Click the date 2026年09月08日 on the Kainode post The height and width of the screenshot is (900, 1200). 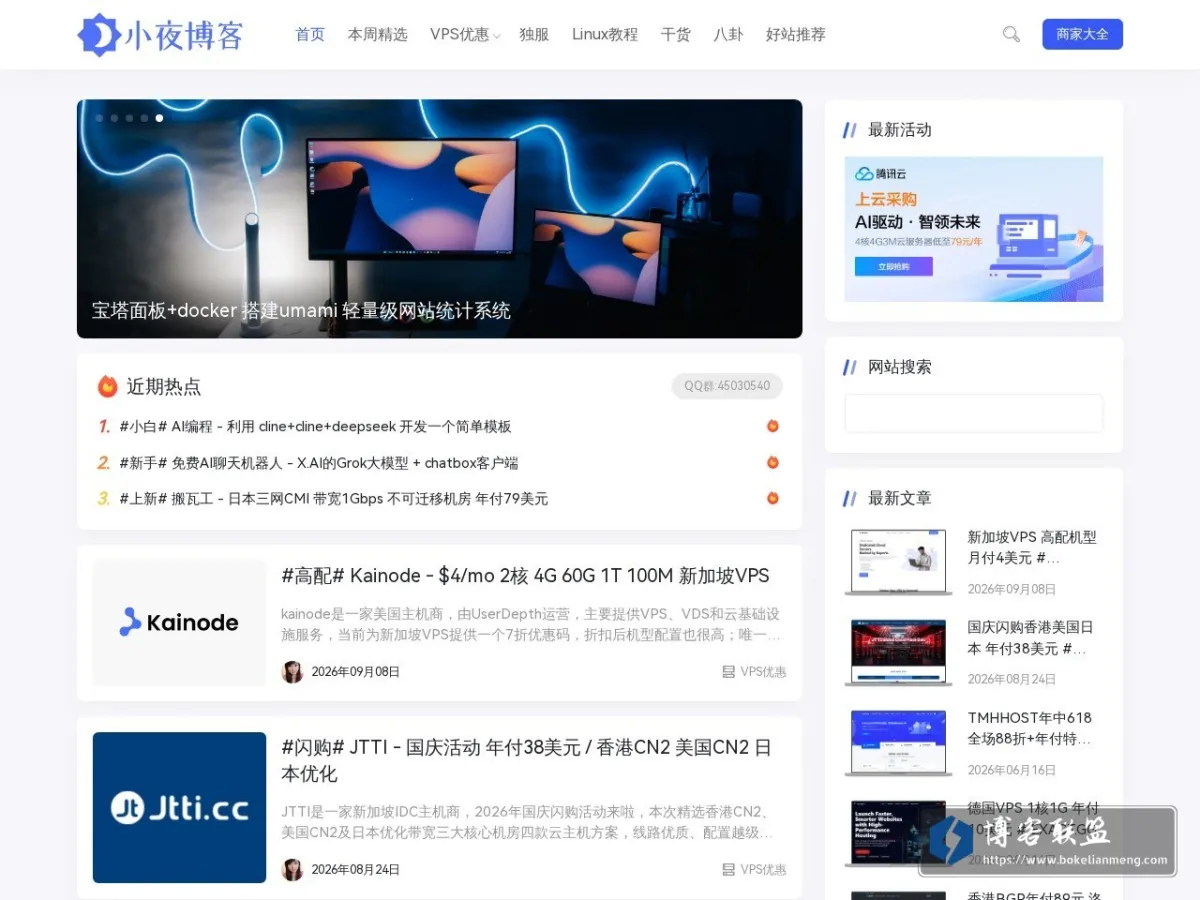(x=356, y=672)
